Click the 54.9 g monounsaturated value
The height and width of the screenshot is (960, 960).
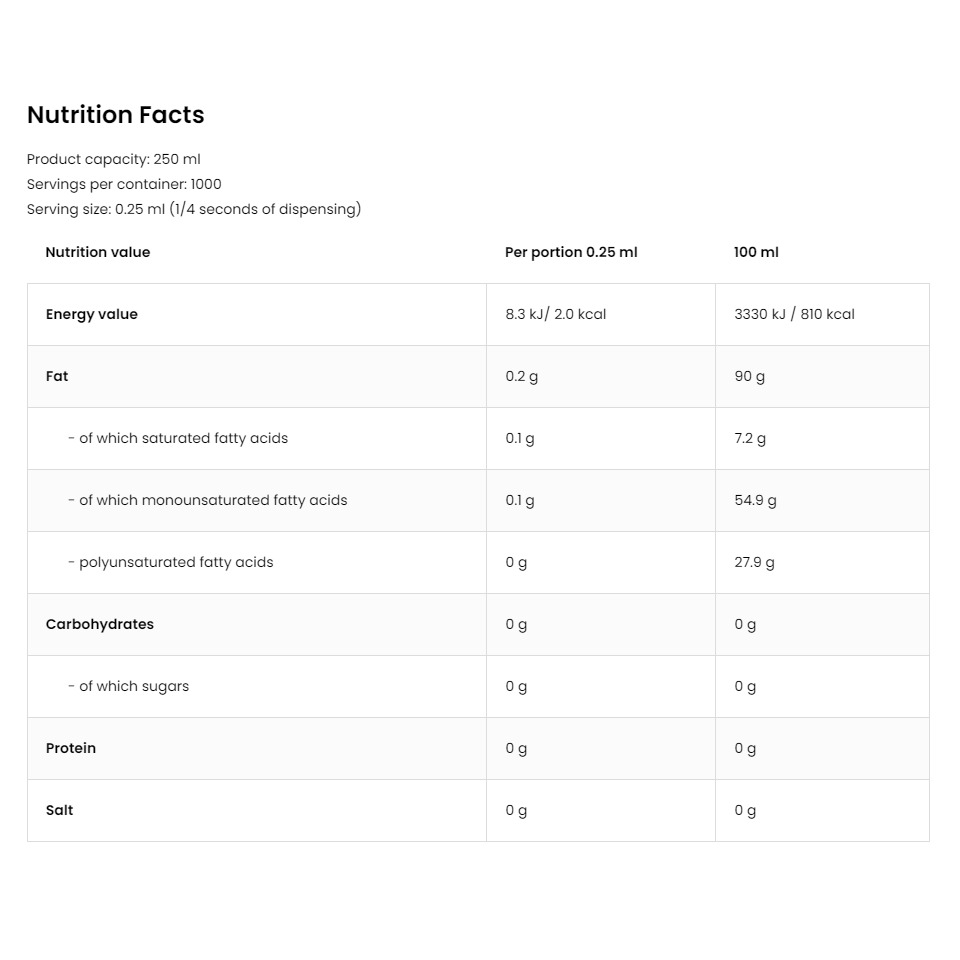click(756, 501)
